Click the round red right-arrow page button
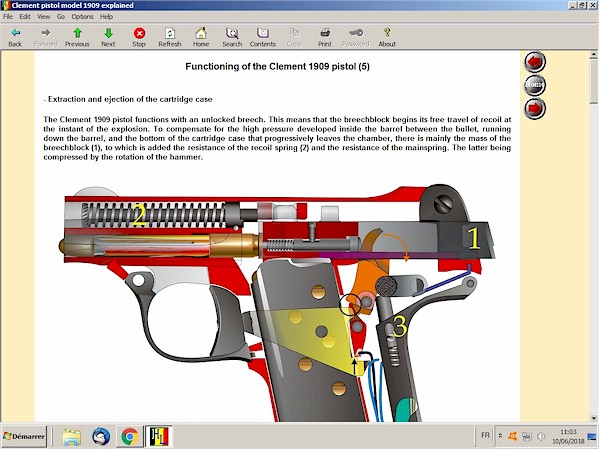The image size is (600, 450). click(535, 108)
